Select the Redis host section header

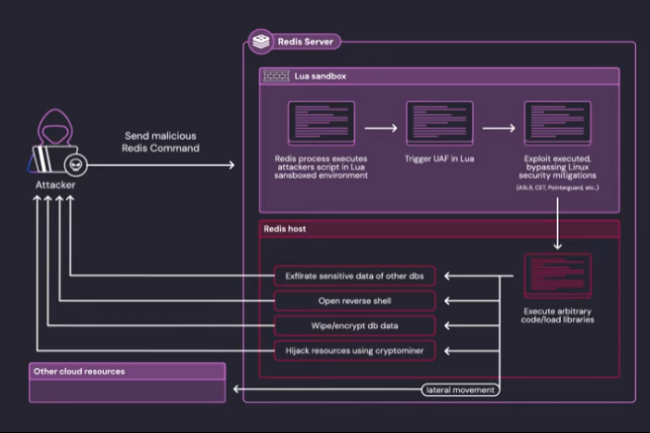click(285, 229)
